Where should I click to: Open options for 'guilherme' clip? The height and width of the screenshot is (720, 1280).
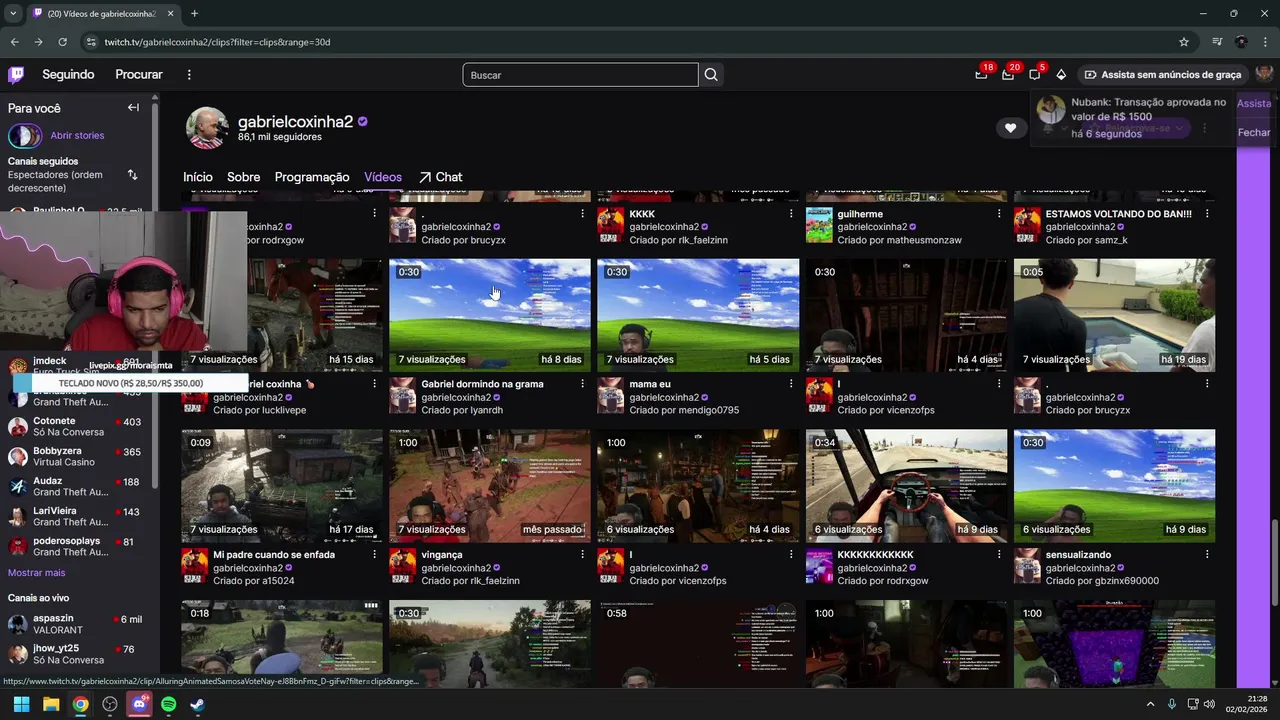(999, 214)
